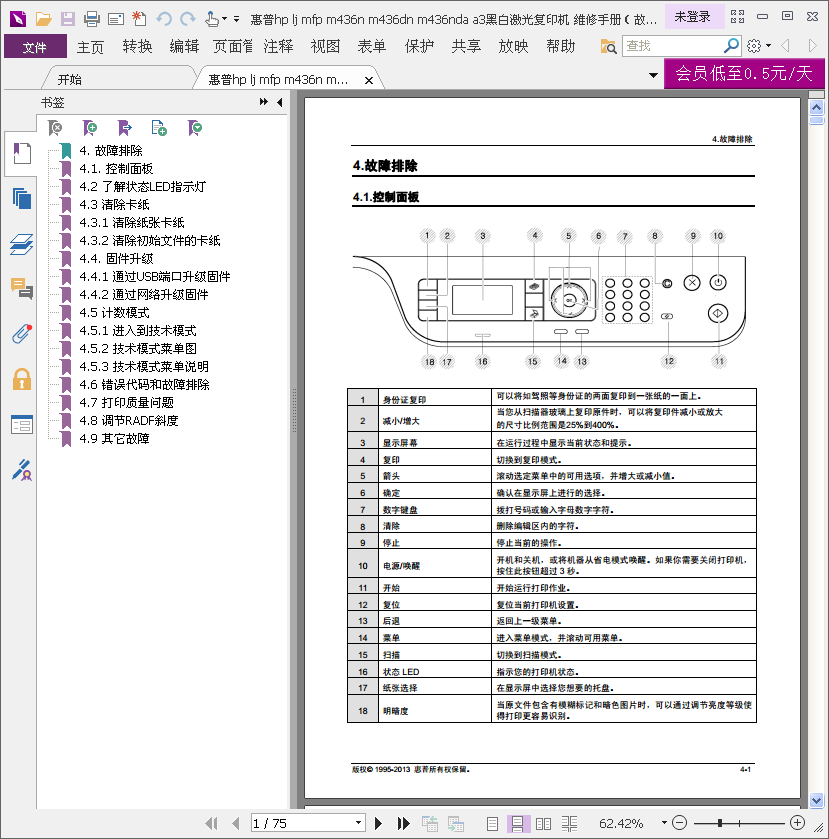Select bookmark 4.3.1 清除纸张卡纸
Image resolution: width=829 pixels, height=839 pixels.
132,223
